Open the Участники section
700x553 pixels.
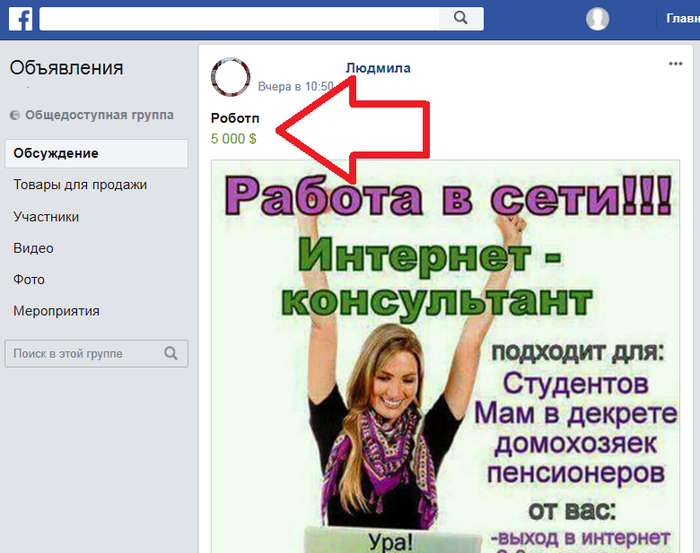(46, 217)
